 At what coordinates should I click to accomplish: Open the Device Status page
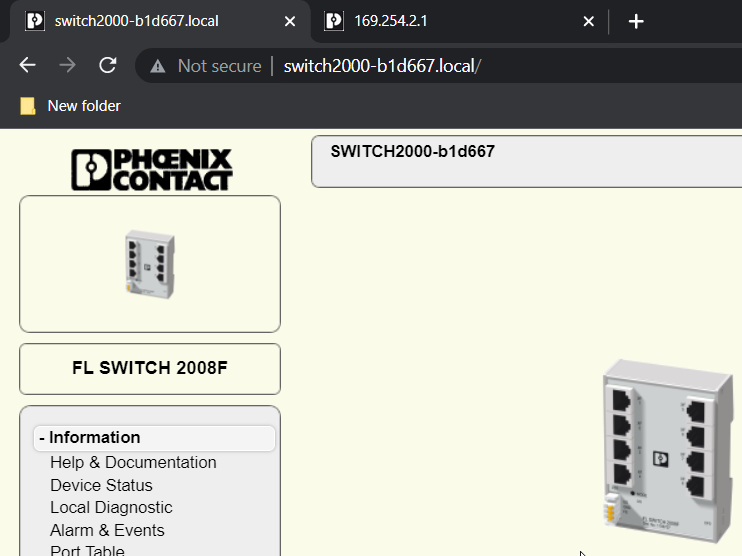coord(101,485)
